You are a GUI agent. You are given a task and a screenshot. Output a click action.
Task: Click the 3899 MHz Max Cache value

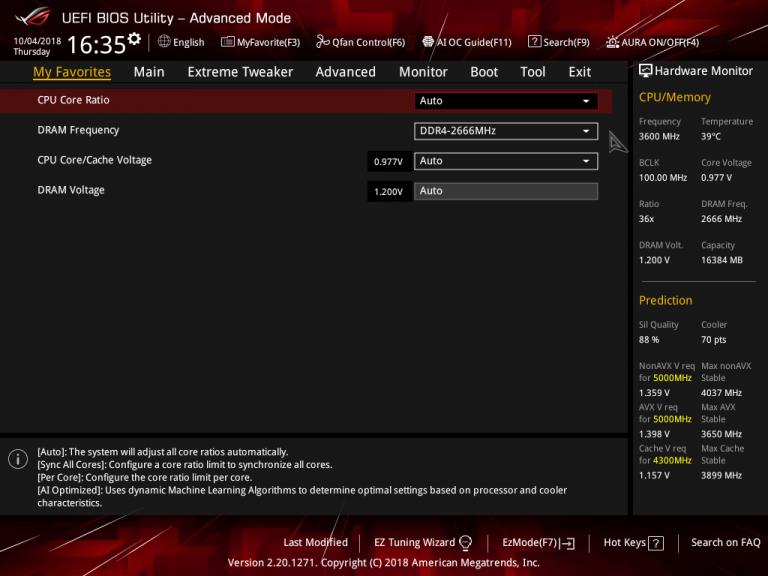tap(721, 476)
